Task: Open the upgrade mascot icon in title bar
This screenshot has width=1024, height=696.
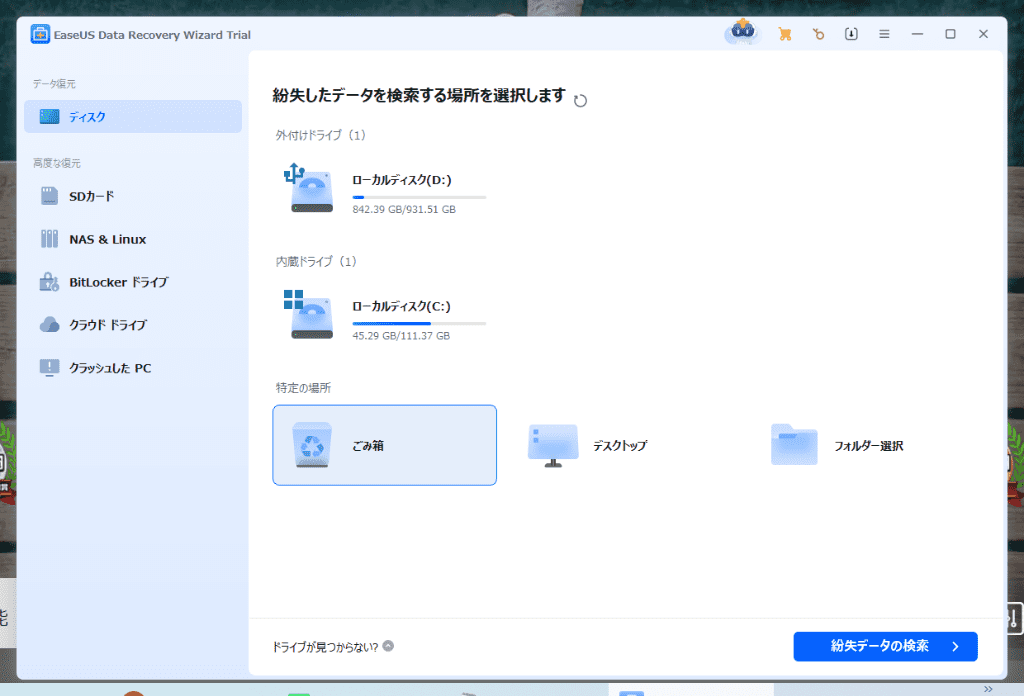Action: 743,32
